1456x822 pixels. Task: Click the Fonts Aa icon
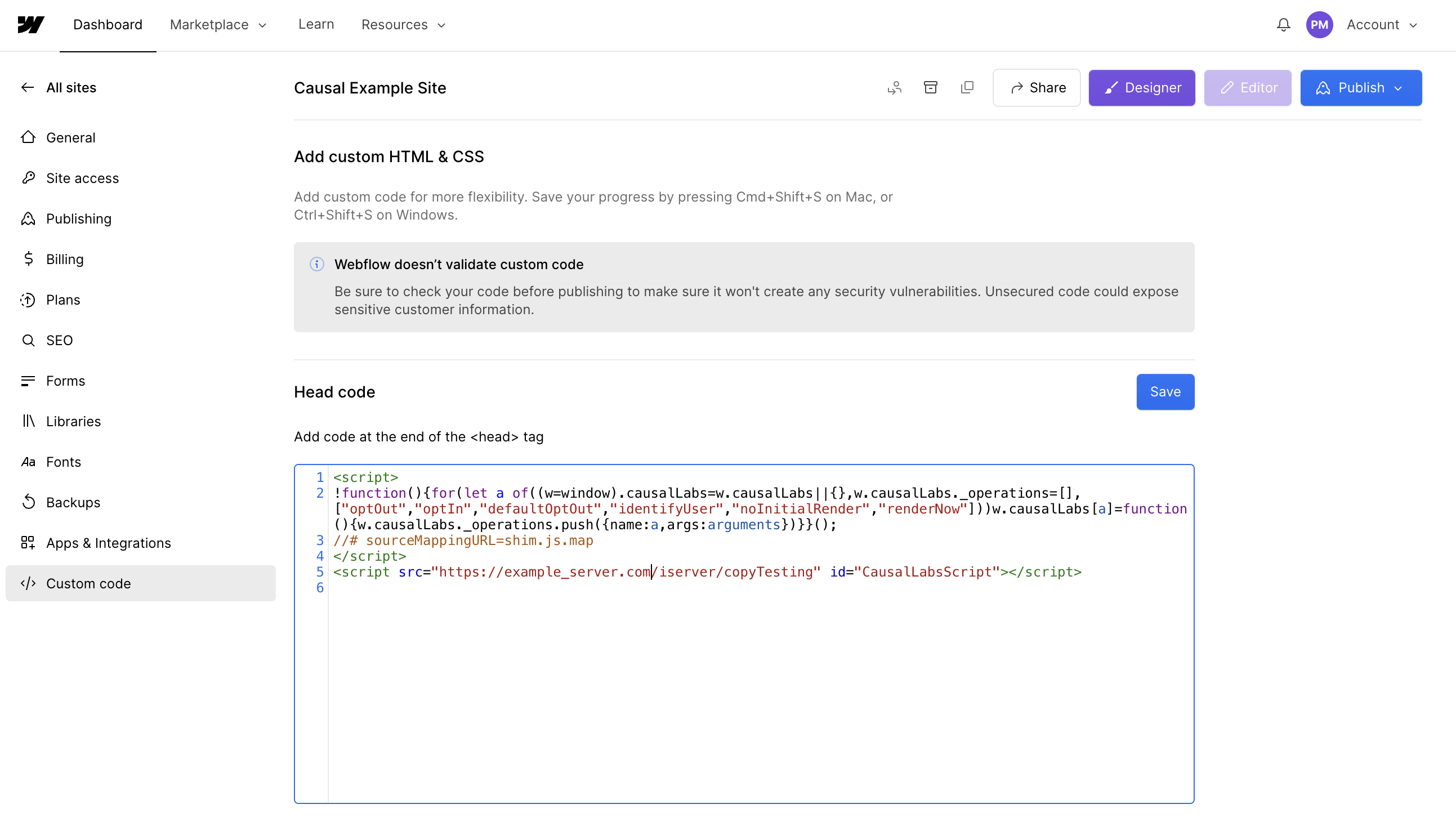[x=28, y=462]
